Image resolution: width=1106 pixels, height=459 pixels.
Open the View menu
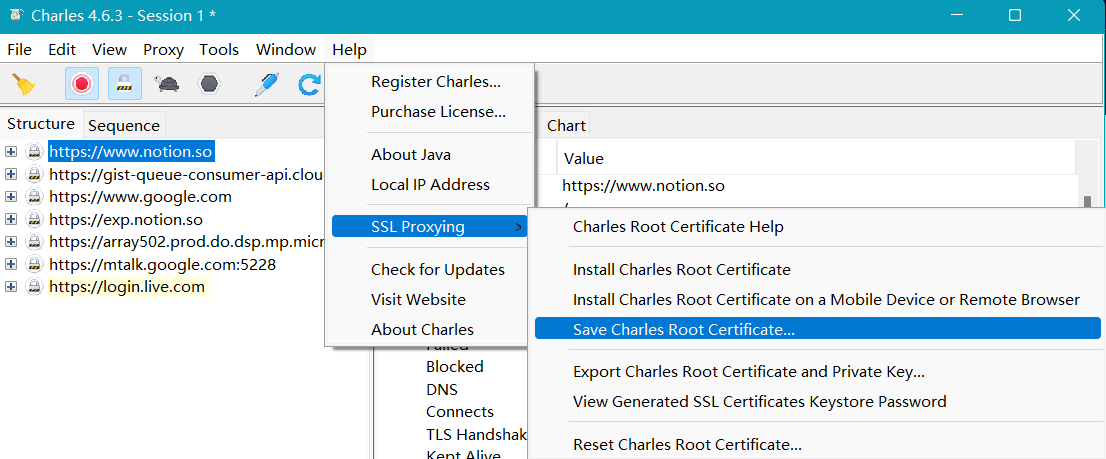coord(109,49)
